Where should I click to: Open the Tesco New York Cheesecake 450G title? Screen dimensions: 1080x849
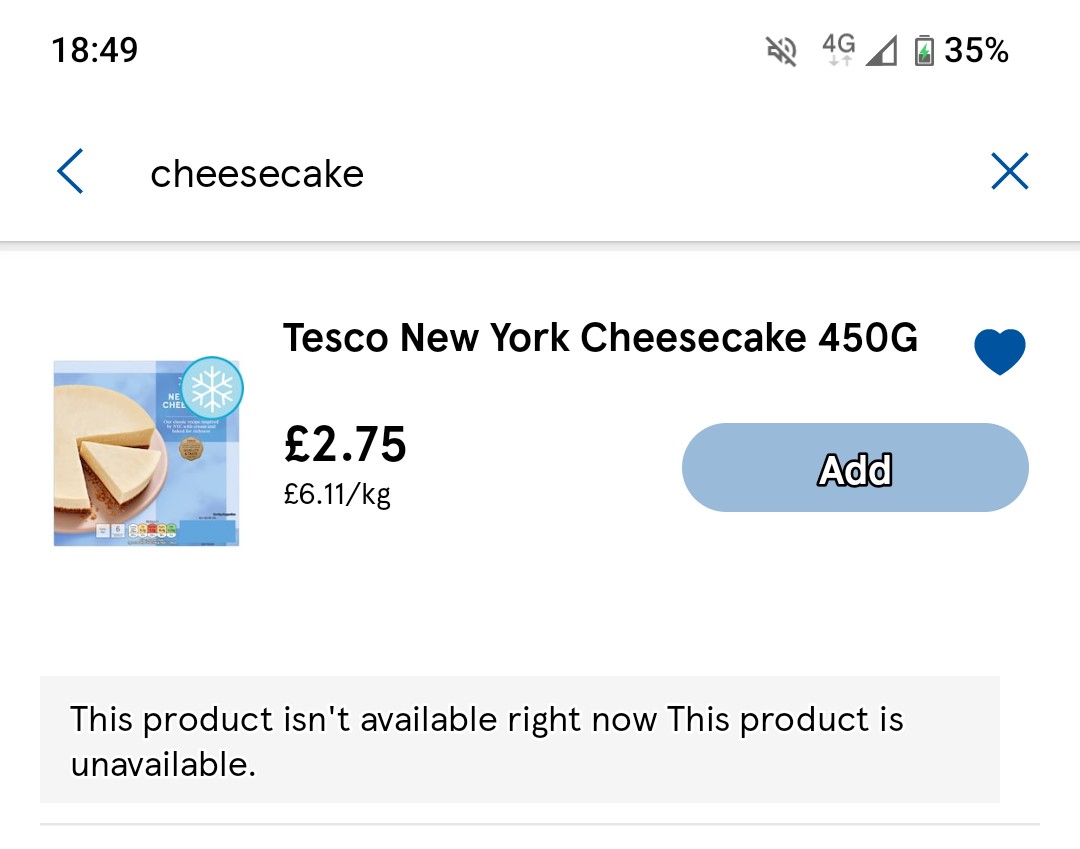tap(600, 338)
